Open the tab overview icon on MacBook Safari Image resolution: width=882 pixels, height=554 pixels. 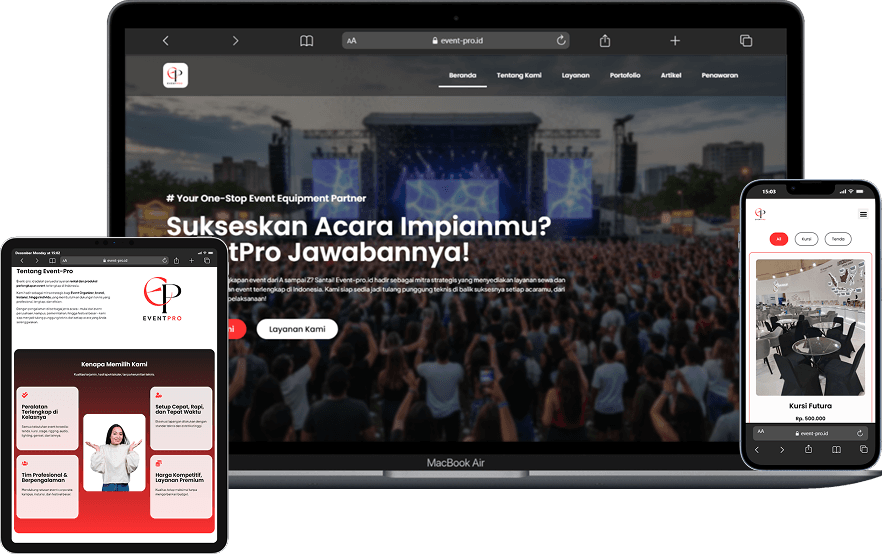click(x=745, y=41)
